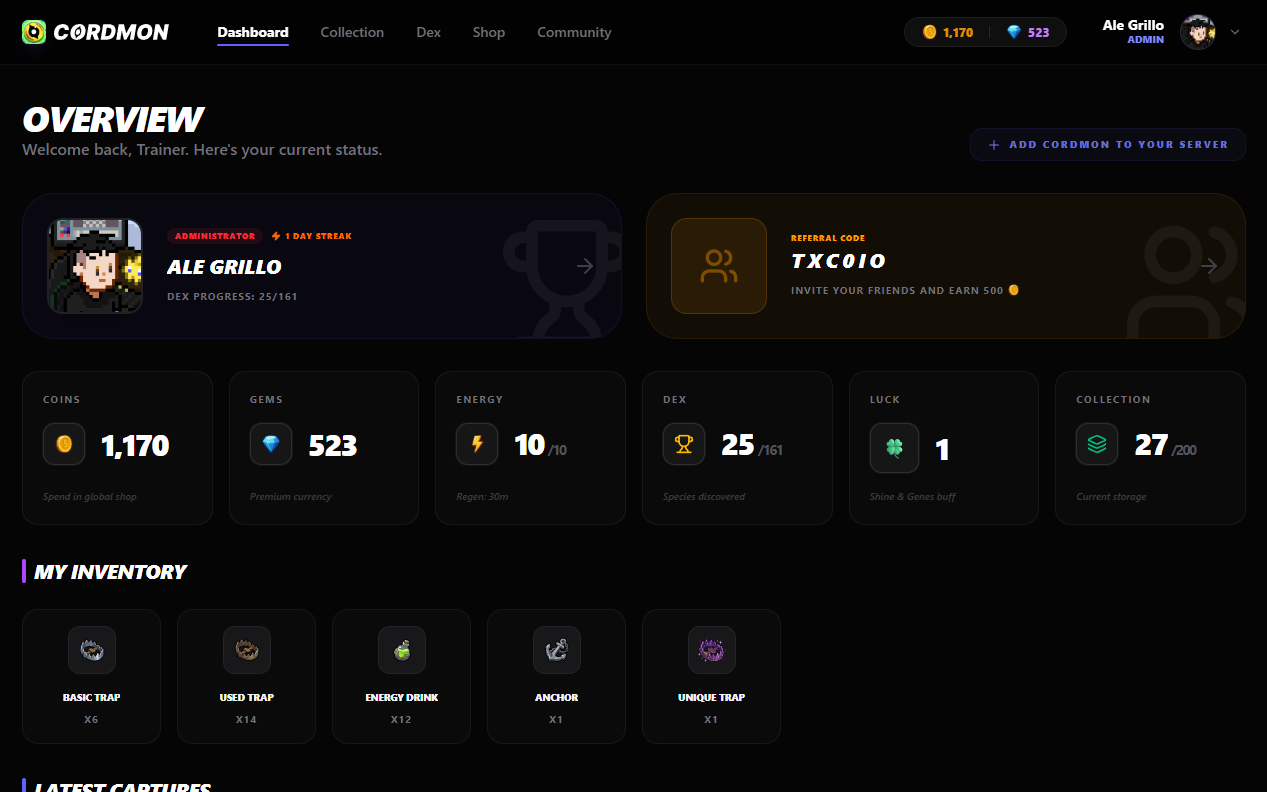Click the trophy icon in Dex card
This screenshot has height=792, width=1267.
[684, 444]
